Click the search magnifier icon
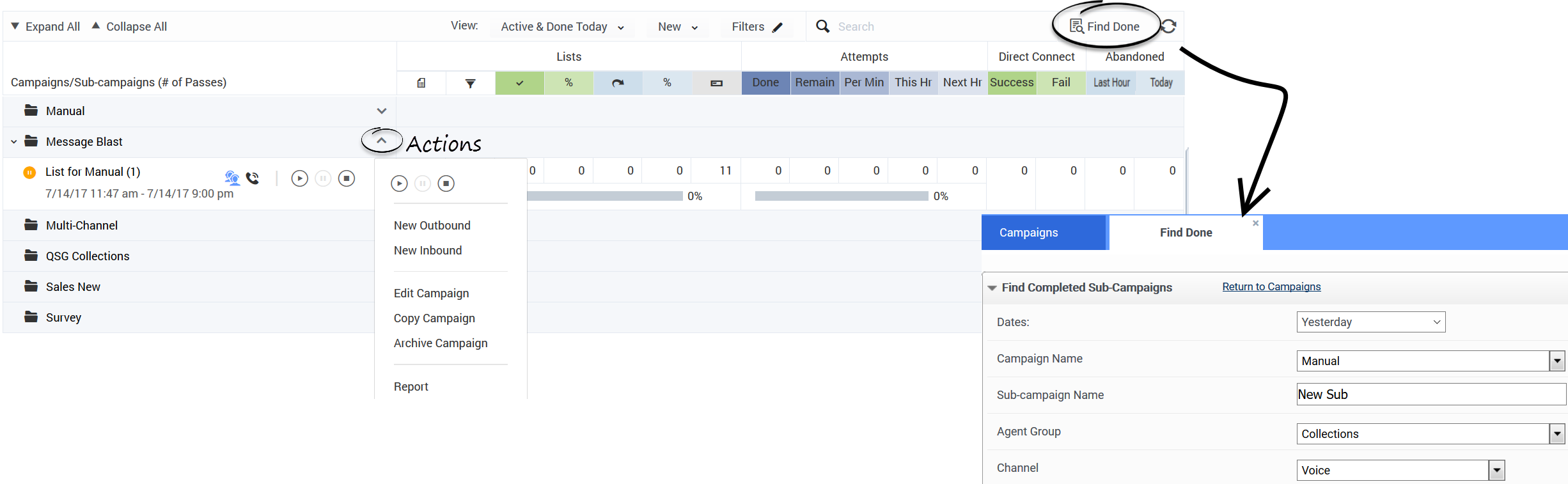The height and width of the screenshot is (484, 1568). tap(822, 26)
